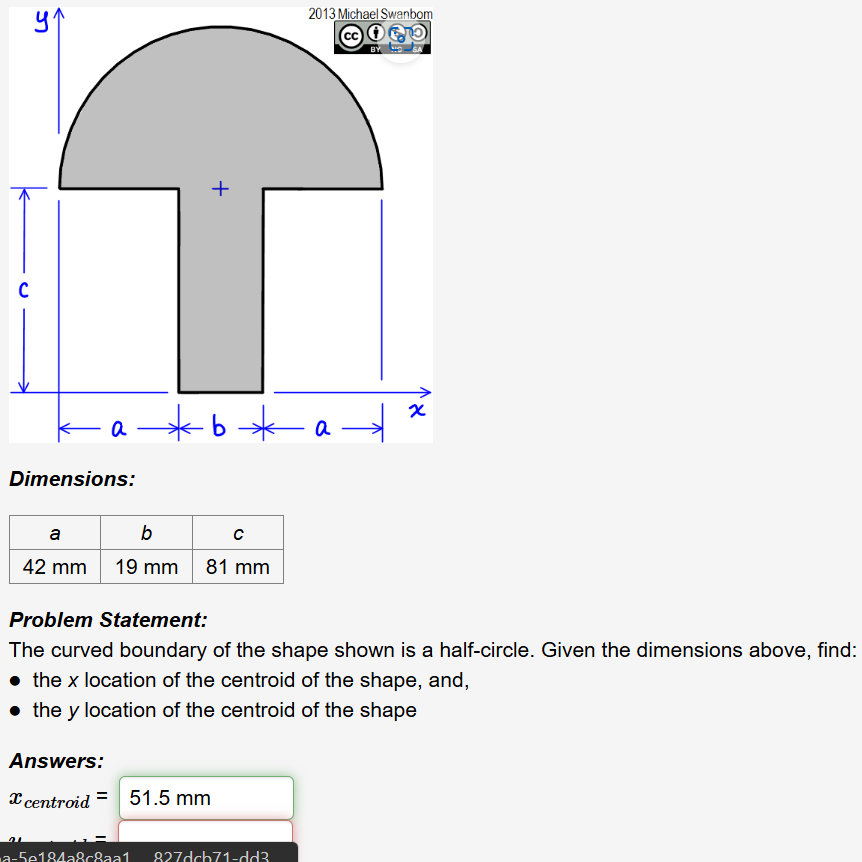Expand the dimension b arrow indicator
Viewport: 862px width, 862px height.
point(219,427)
